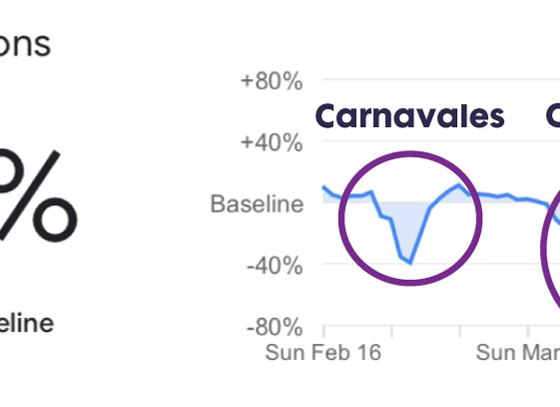Click the Sun Feb 16 date label
The width and height of the screenshot is (560, 407).
point(323,352)
